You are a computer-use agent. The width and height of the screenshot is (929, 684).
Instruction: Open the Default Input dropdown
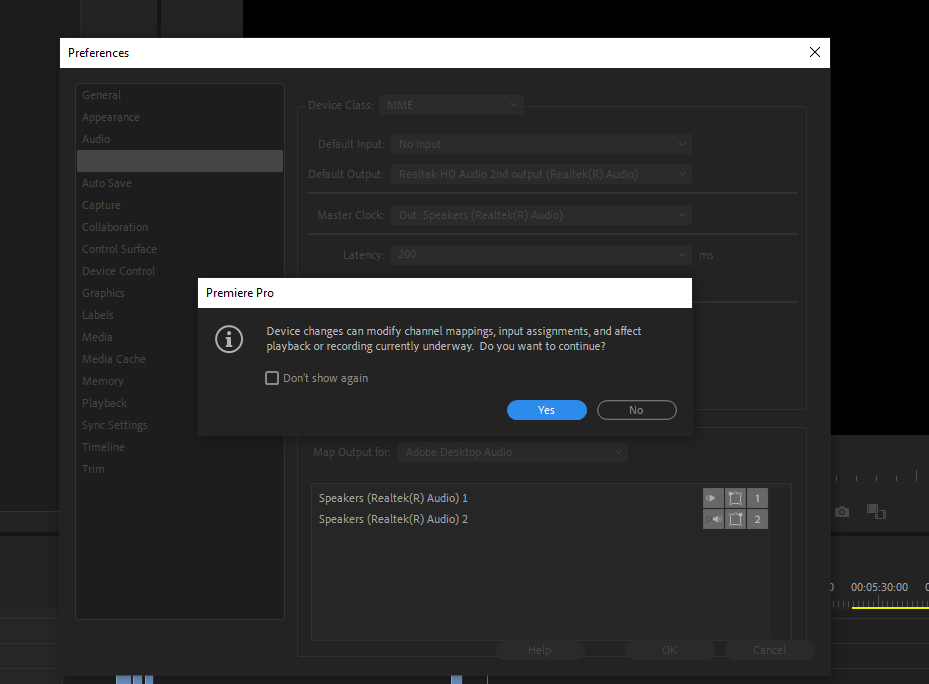pyautogui.click(x=541, y=144)
